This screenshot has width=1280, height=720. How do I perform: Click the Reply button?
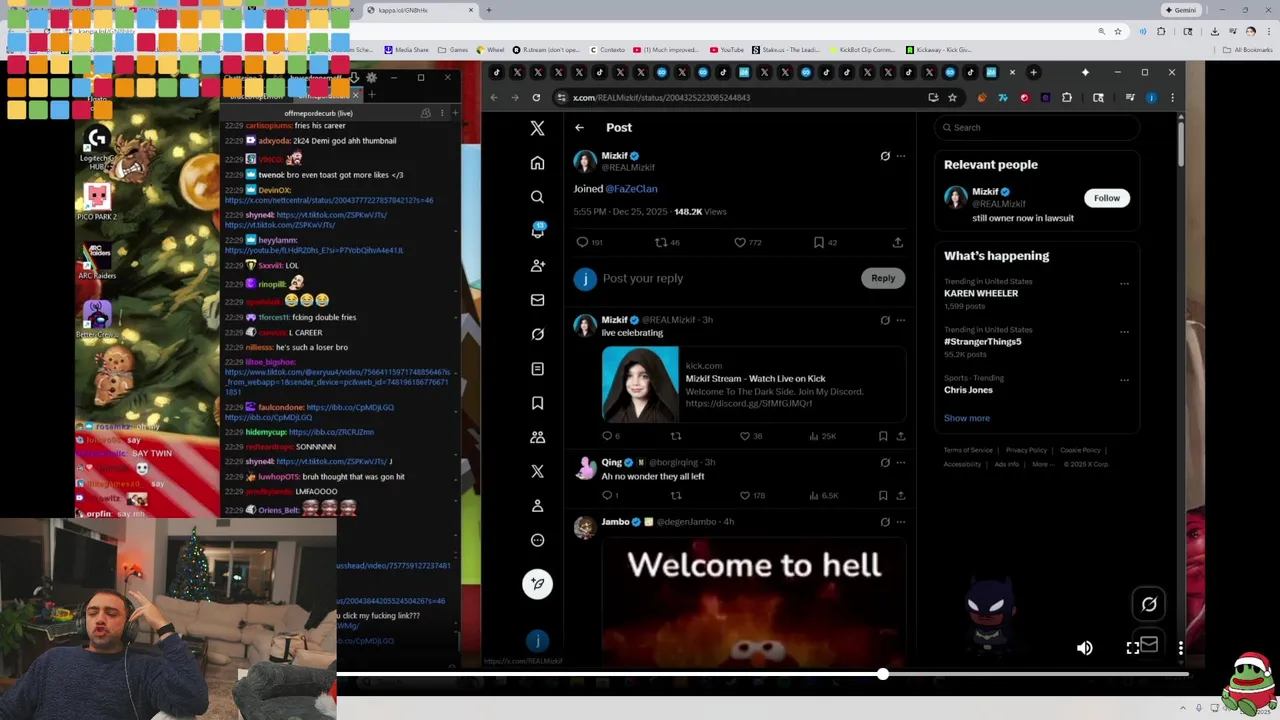pyautogui.click(x=882, y=278)
